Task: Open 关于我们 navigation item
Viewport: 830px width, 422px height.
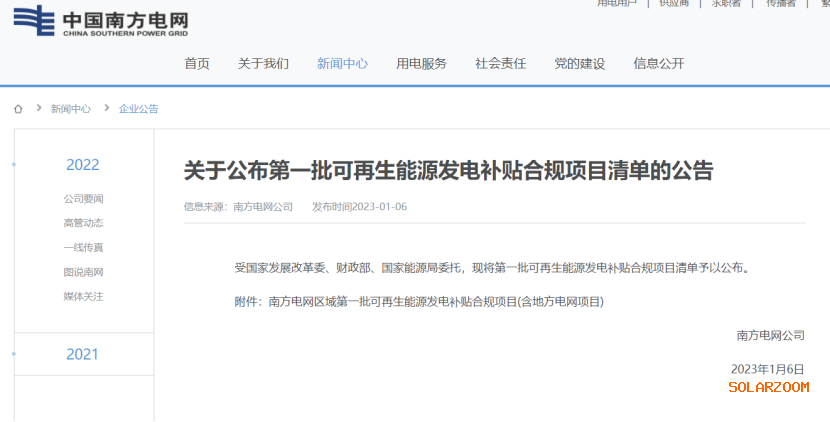Action: [x=263, y=63]
